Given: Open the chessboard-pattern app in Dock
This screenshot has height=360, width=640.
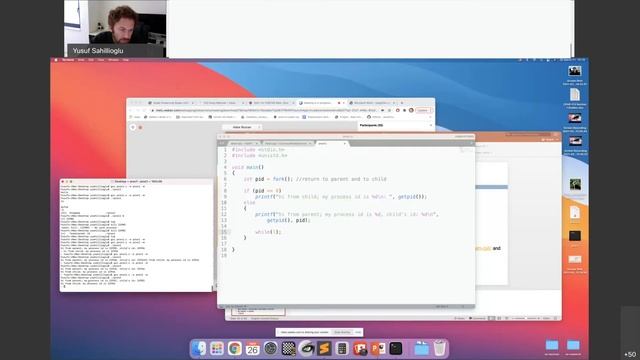Looking at the screenshot, I should [x=289, y=349].
